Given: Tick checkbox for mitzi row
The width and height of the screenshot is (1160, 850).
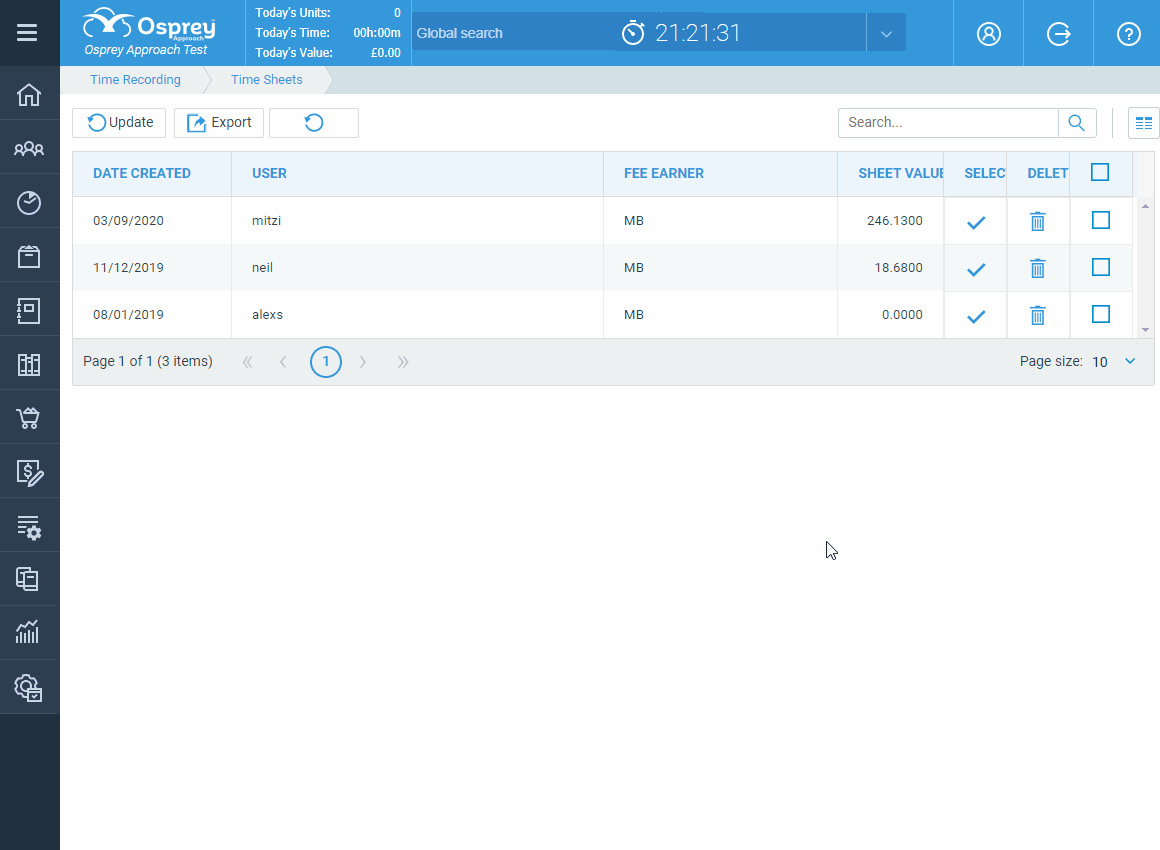Looking at the screenshot, I should point(1101,220).
